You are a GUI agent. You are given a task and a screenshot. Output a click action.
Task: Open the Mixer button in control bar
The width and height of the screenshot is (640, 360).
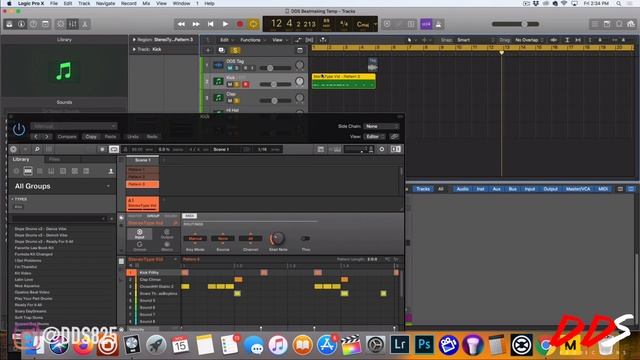pyautogui.click(x=73, y=24)
